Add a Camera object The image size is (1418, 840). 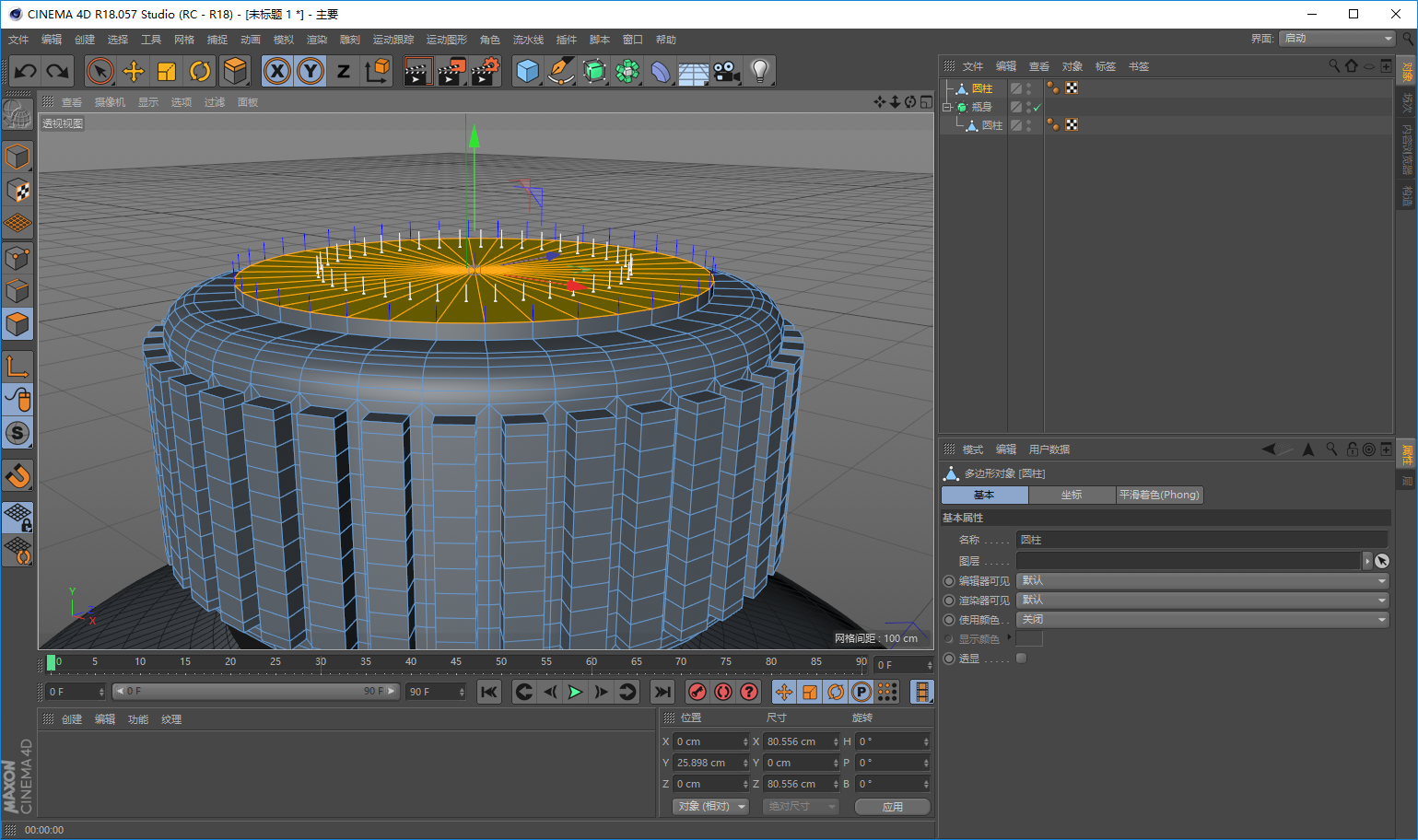point(727,71)
